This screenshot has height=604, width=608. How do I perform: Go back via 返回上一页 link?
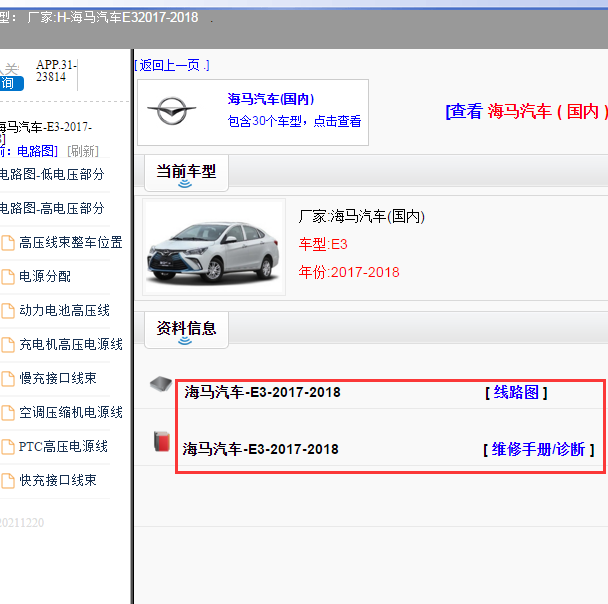(172, 65)
